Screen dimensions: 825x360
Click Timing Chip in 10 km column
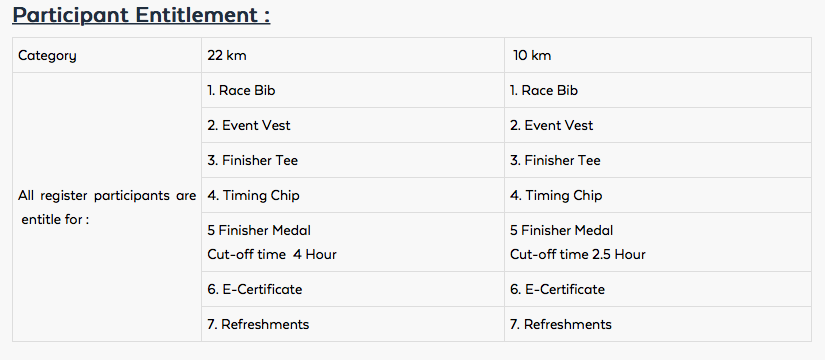pos(556,195)
